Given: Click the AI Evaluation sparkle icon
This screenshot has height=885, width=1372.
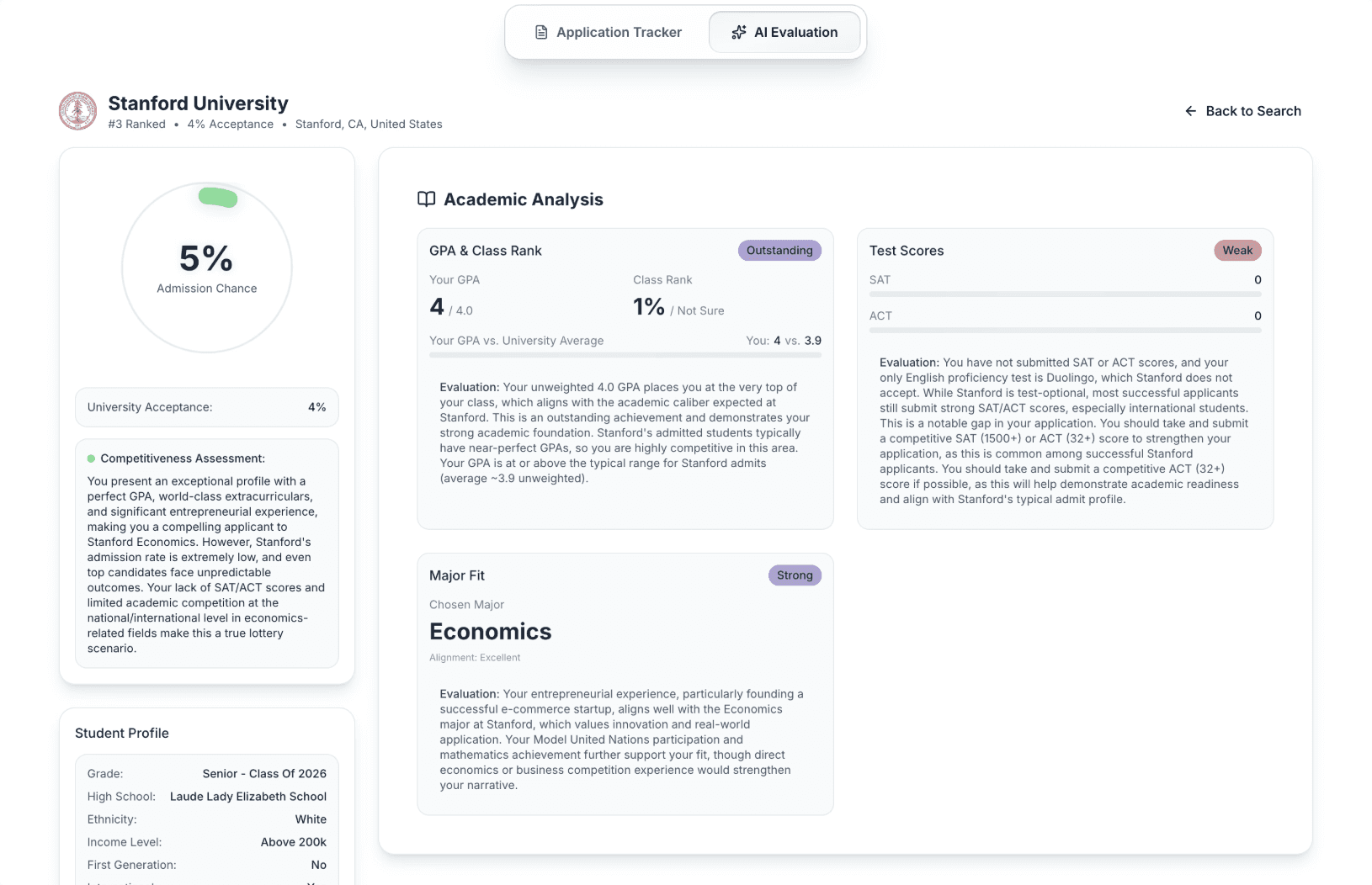Looking at the screenshot, I should click(739, 32).
